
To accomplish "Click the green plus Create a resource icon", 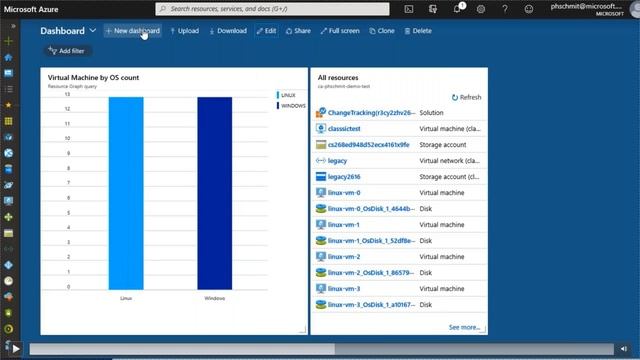I will (8, 41).
